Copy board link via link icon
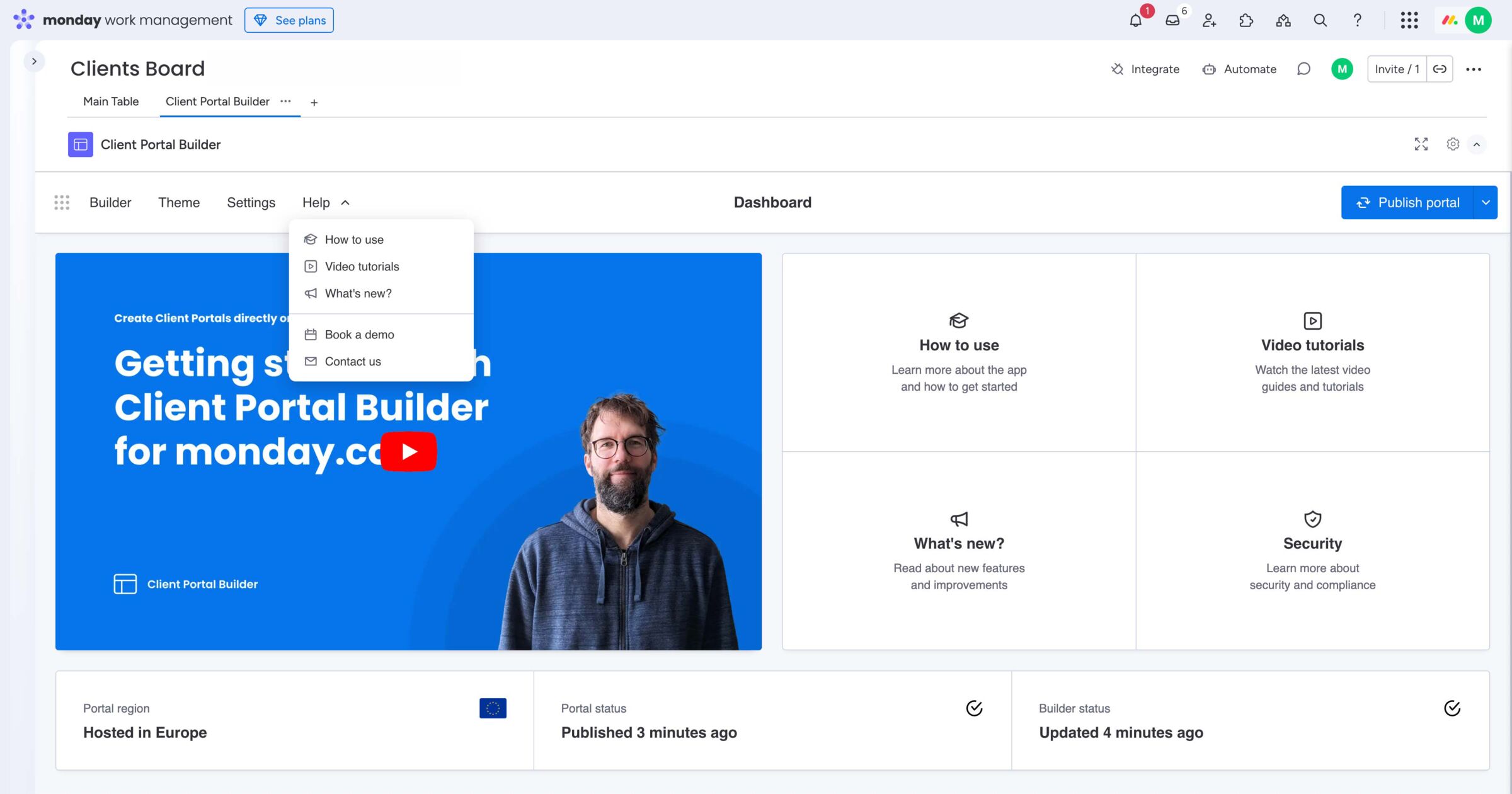Viewport: 1512px width, 794px height. pos(1440,69)
